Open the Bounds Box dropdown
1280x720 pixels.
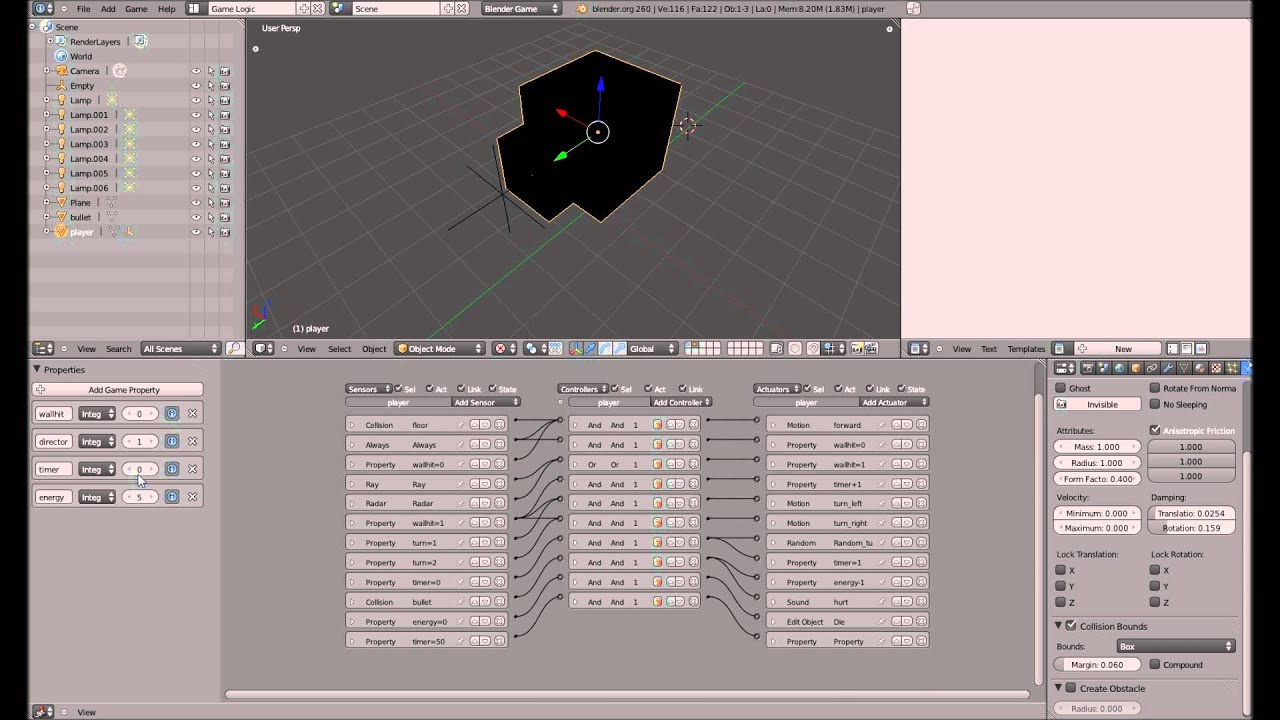[1175, 647]
